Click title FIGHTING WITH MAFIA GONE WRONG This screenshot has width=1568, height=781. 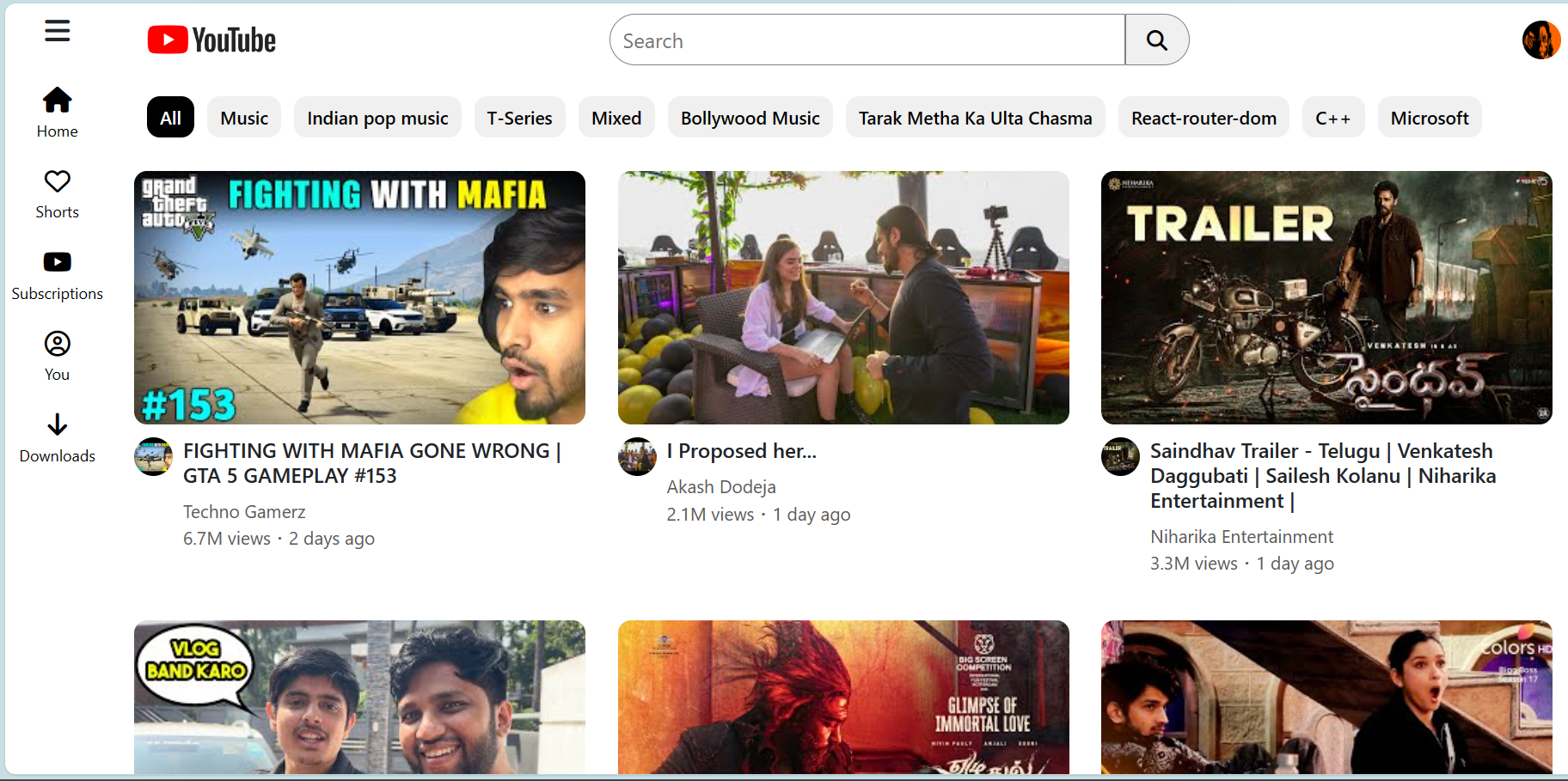(372, 463)
